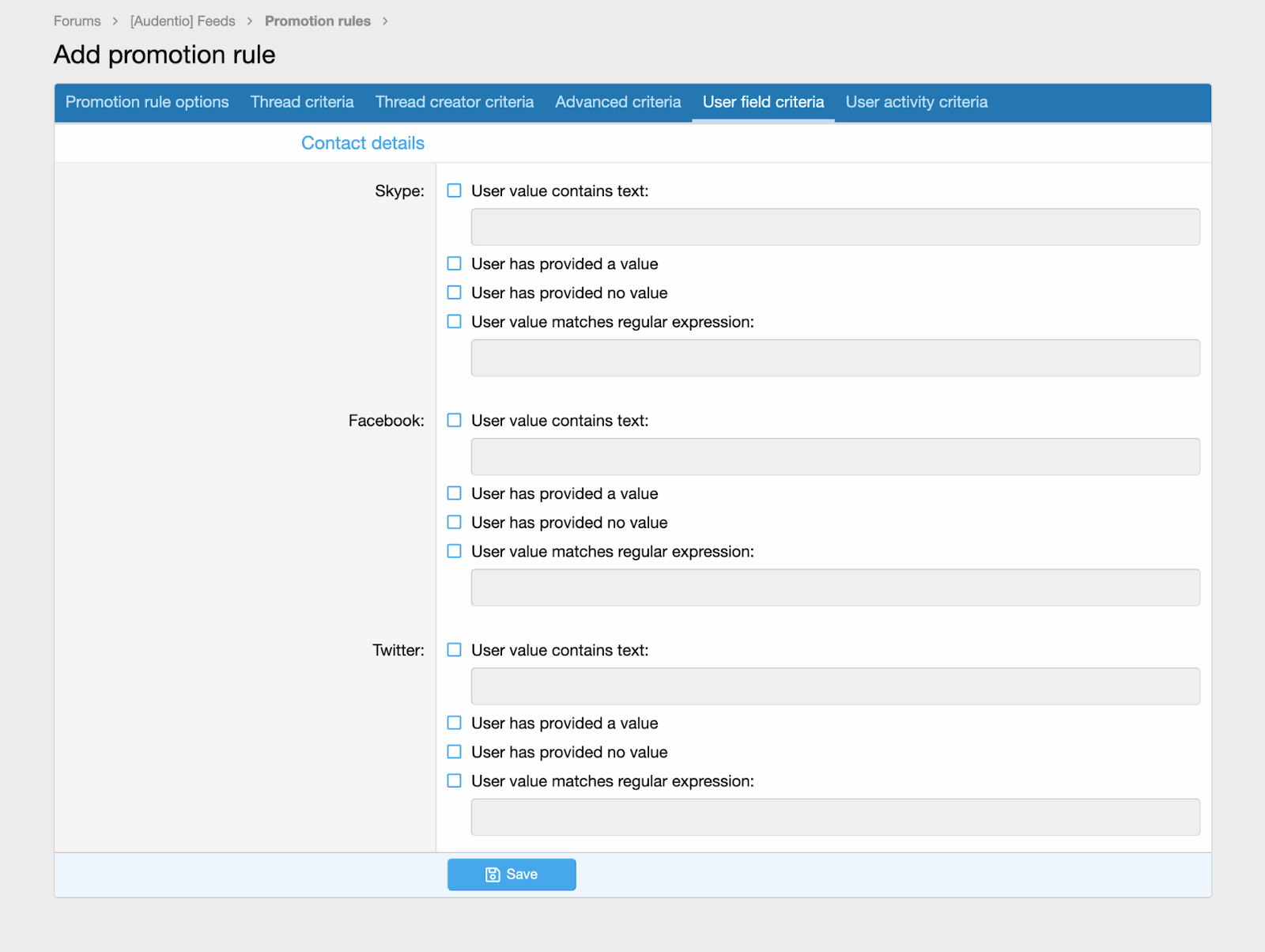
Task: Toggle Twitter 'User value contains text' checkbox
Action: coord(455,650)
